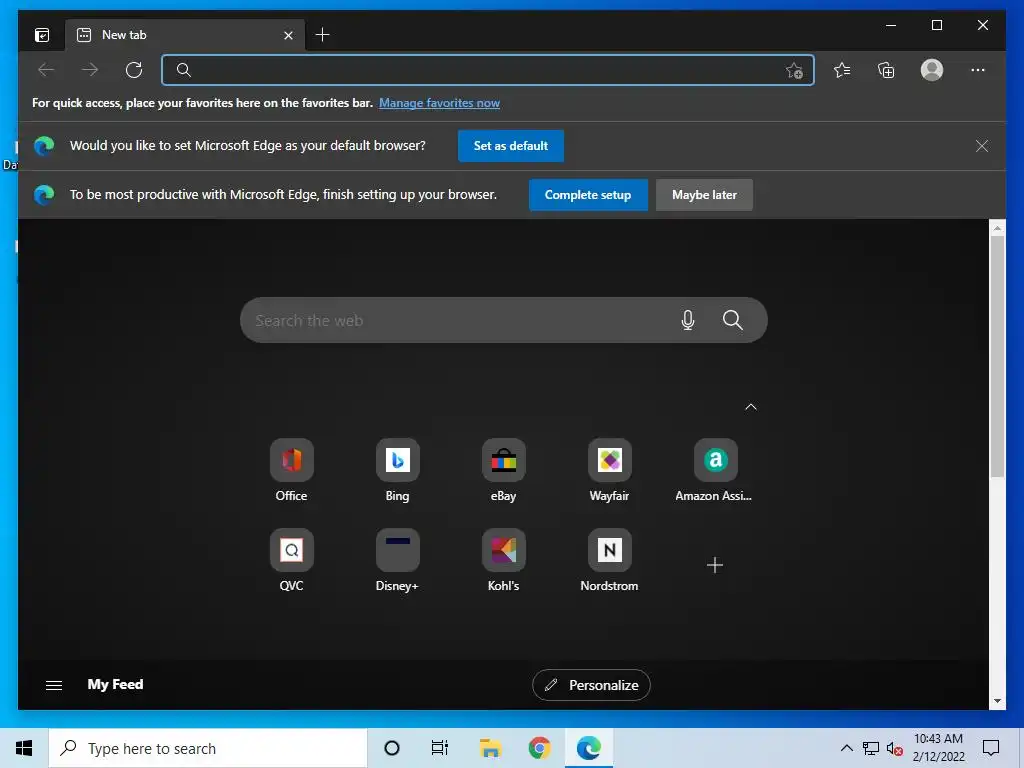The width and height of the screenshot is (1024, 768).
Task: Open the tab actions menu icon
Action: coord(42,35)
